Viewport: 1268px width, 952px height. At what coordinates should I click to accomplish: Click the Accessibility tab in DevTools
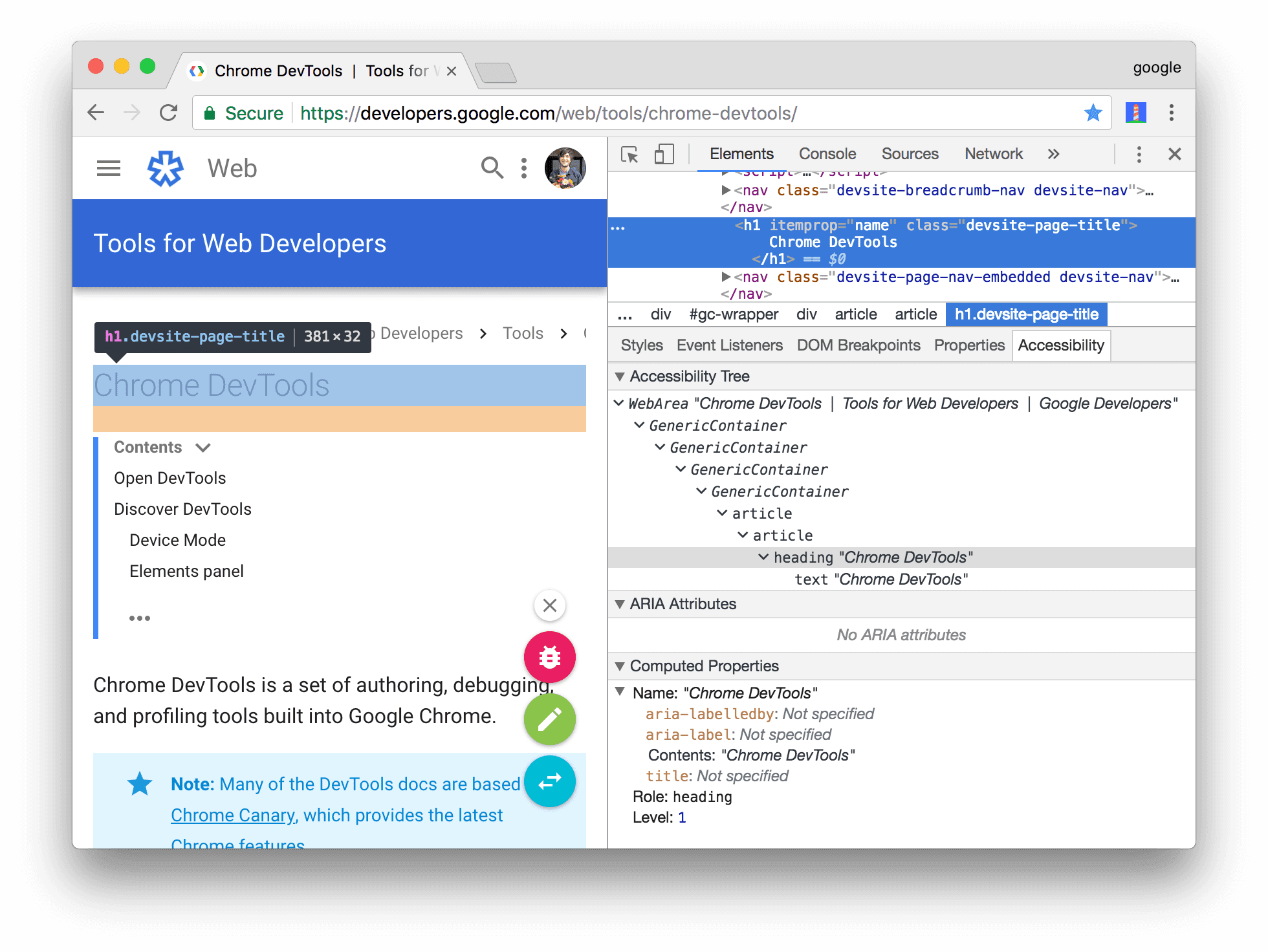[x=1063, y=346]
